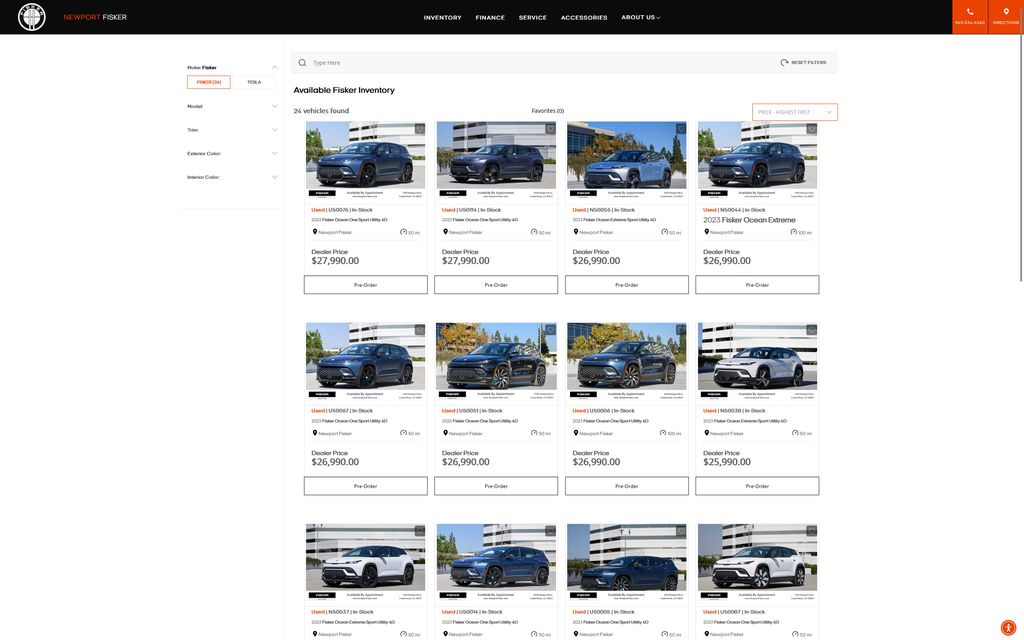Expand the Trim filter section
1024x640 pixels.
275,130
